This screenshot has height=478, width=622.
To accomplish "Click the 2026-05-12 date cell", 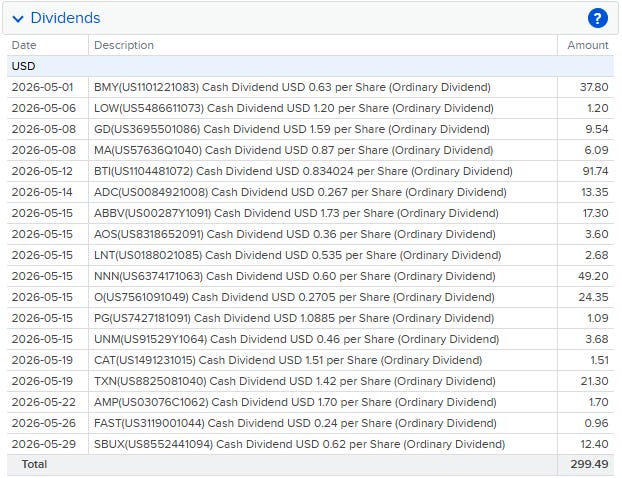I will [42, 171].
